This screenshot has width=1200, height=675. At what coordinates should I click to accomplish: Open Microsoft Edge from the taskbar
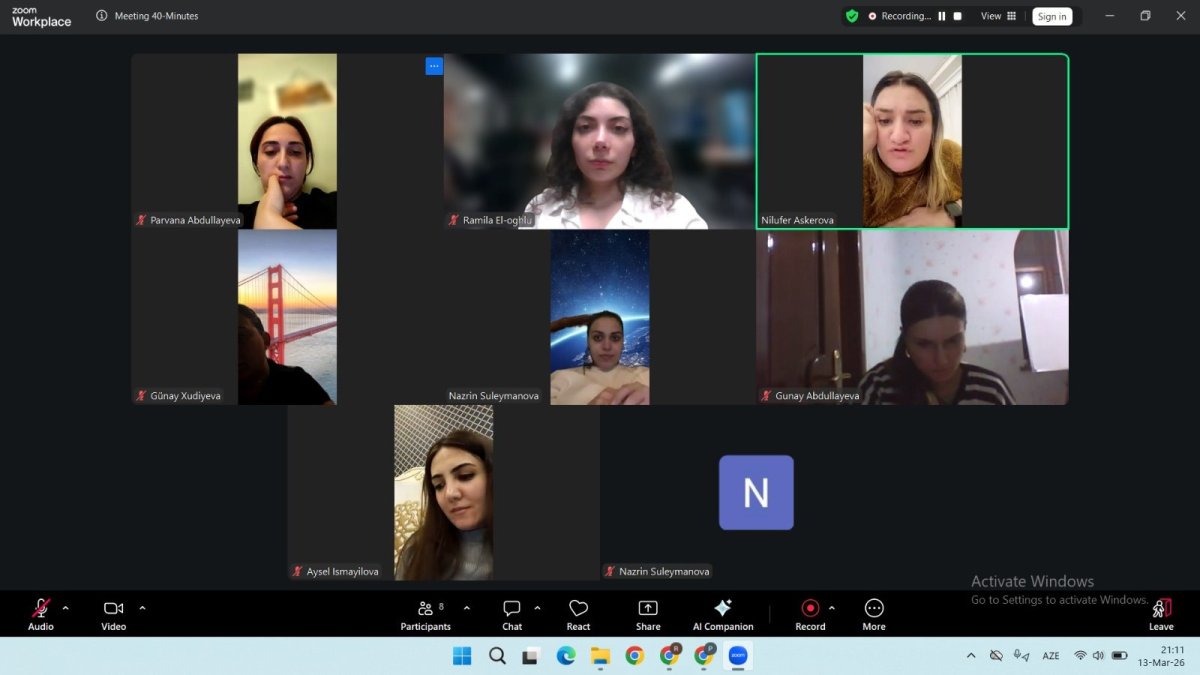click(566, 656)
